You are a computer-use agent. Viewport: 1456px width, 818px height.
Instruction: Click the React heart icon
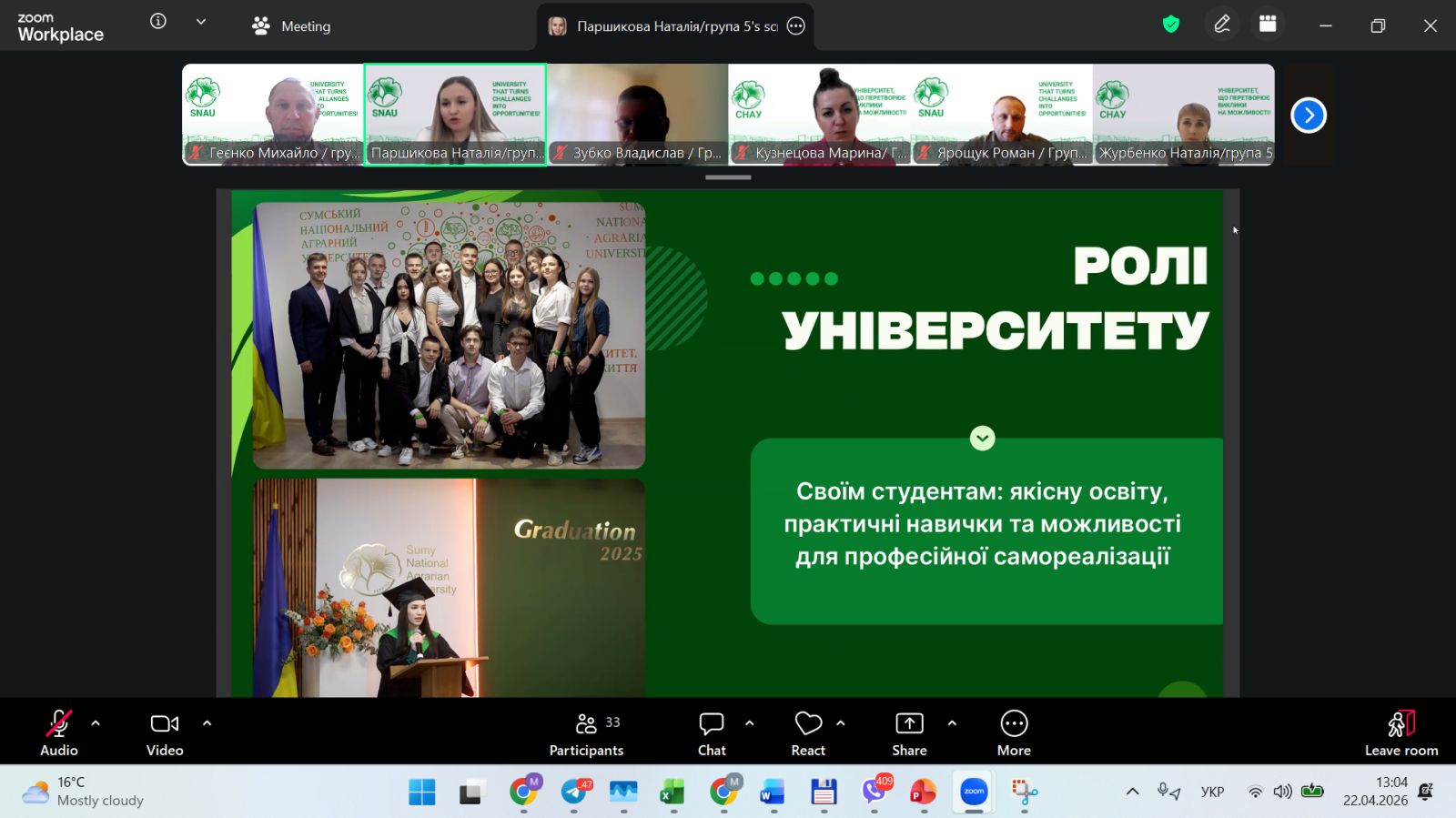click(x=807, y=733)
